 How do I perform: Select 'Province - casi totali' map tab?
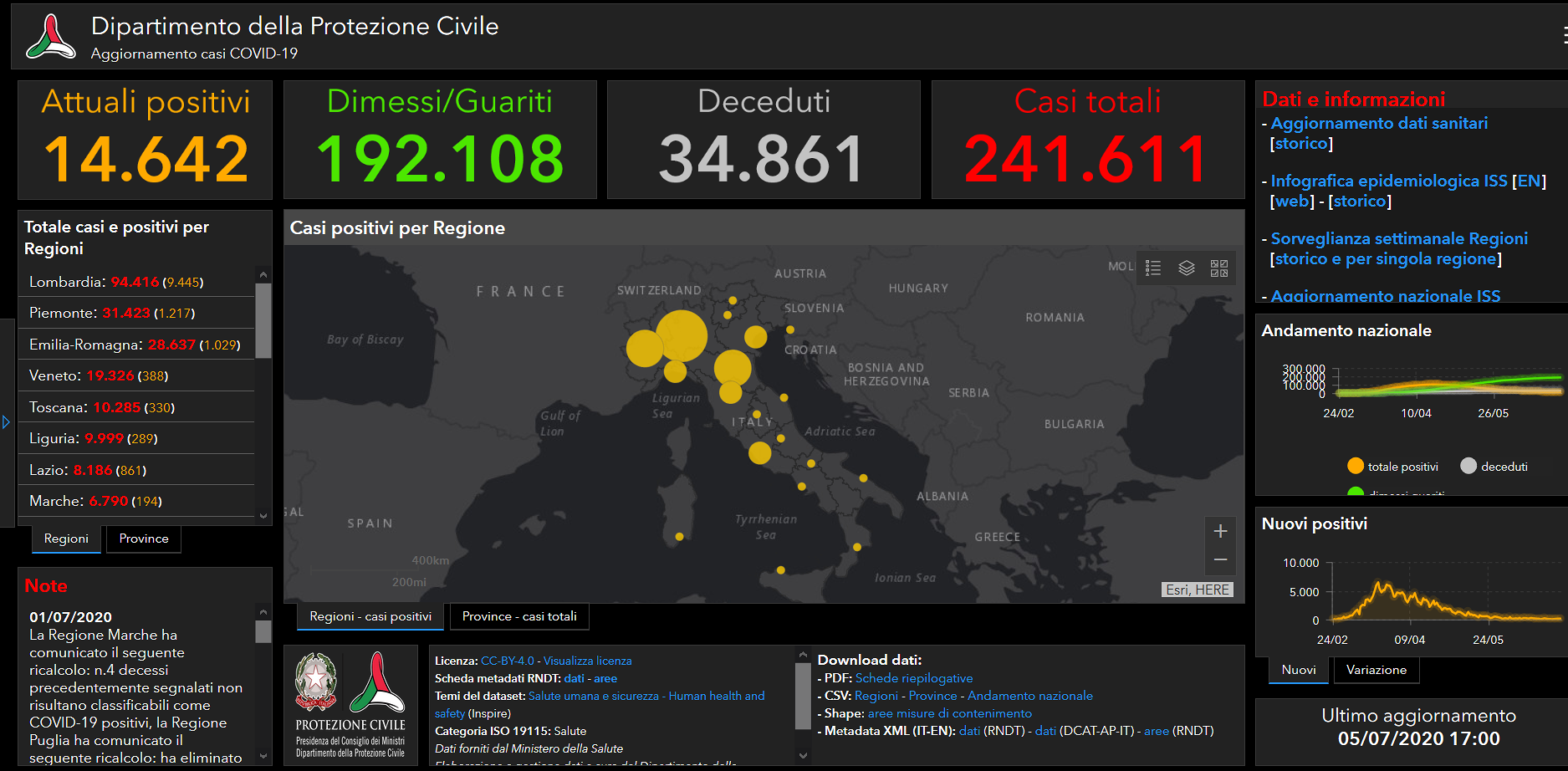[x=519, y=616]
